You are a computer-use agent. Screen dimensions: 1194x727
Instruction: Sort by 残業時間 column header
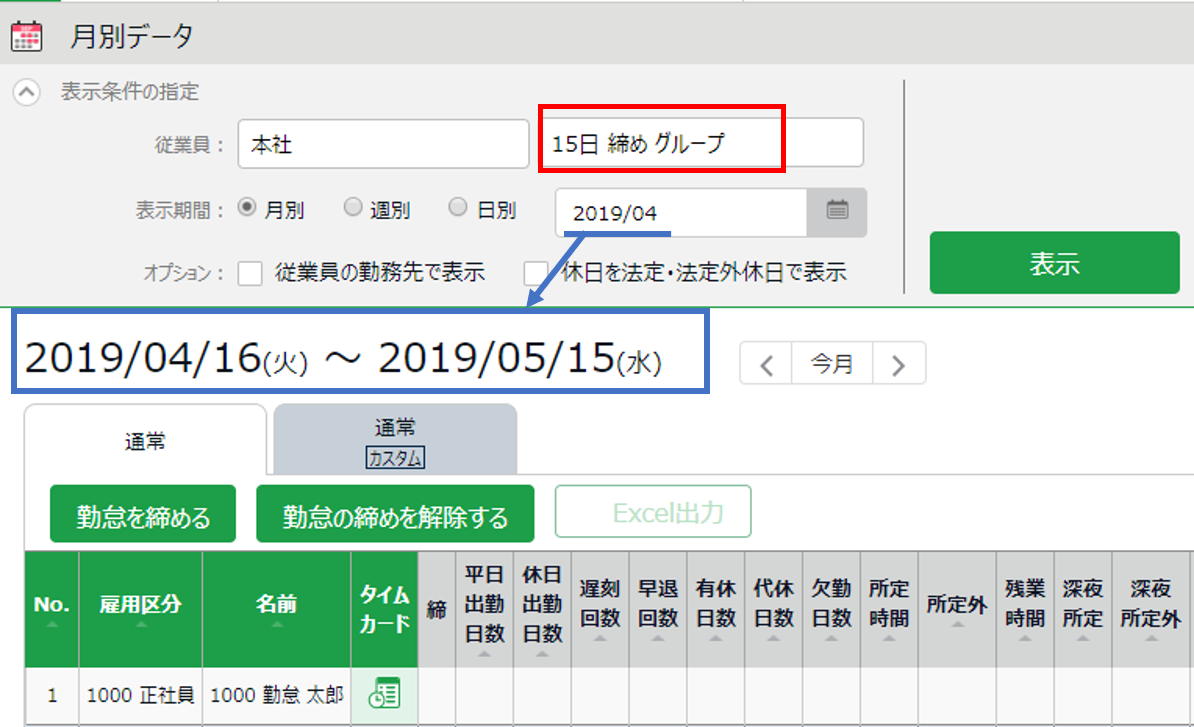(1025, 609)
